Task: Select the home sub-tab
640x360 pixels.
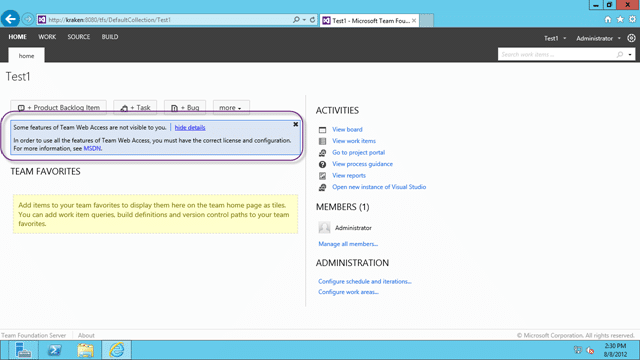Action: (x=27, y=56)
